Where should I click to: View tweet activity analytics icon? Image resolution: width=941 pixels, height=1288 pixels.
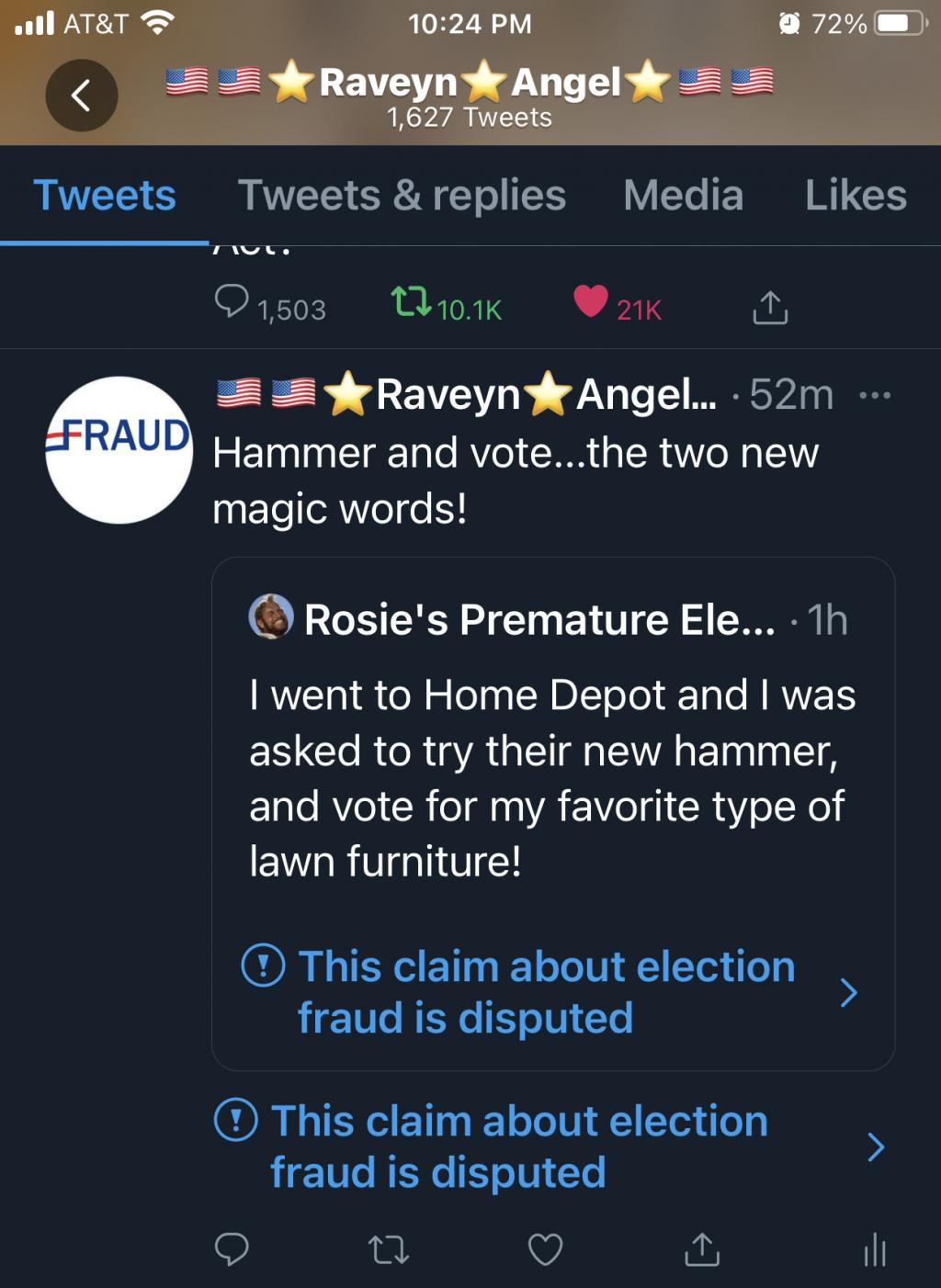coord(875,1248)
